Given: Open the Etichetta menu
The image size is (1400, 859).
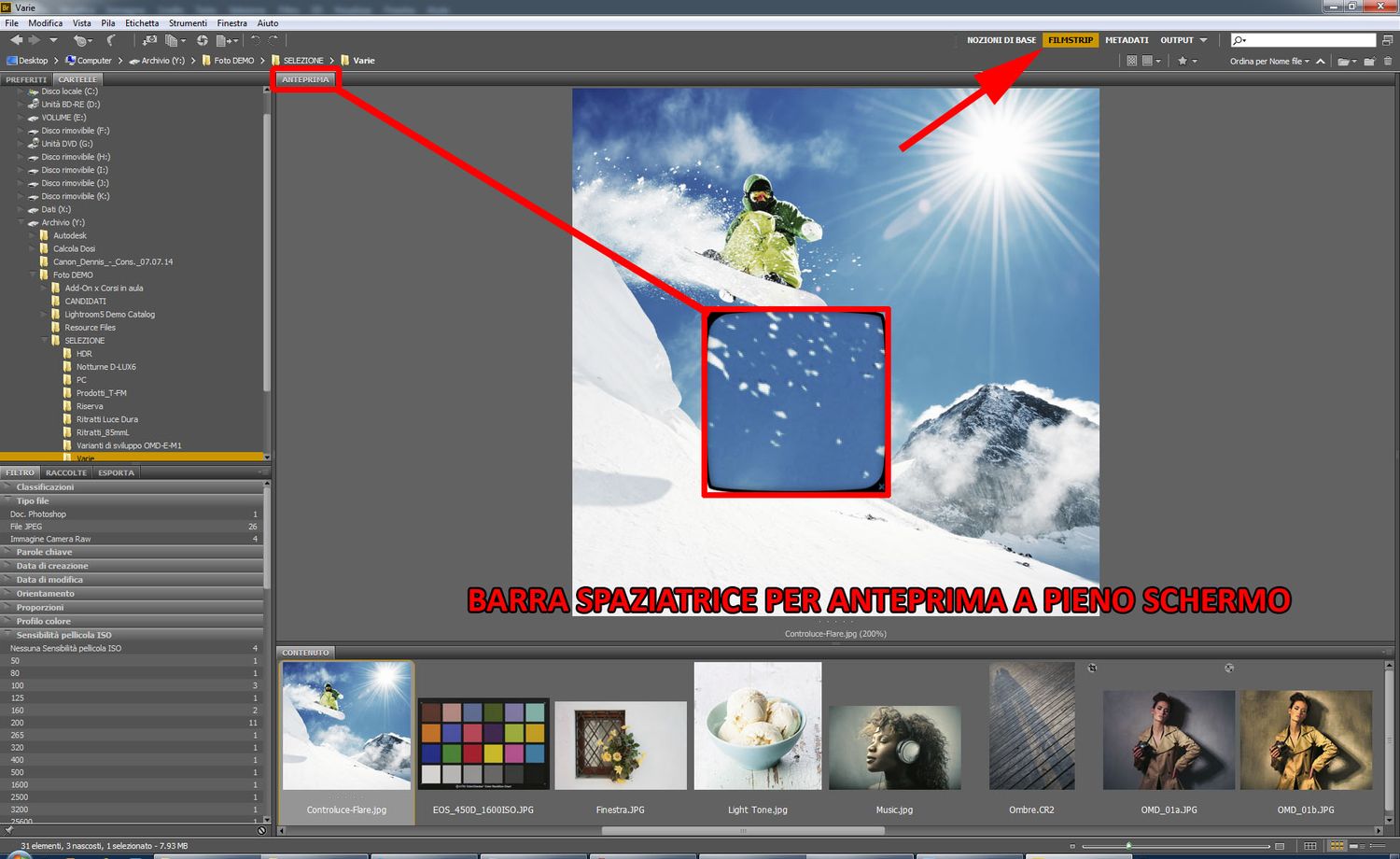Looking at the screenshot, I should [142, 23].
